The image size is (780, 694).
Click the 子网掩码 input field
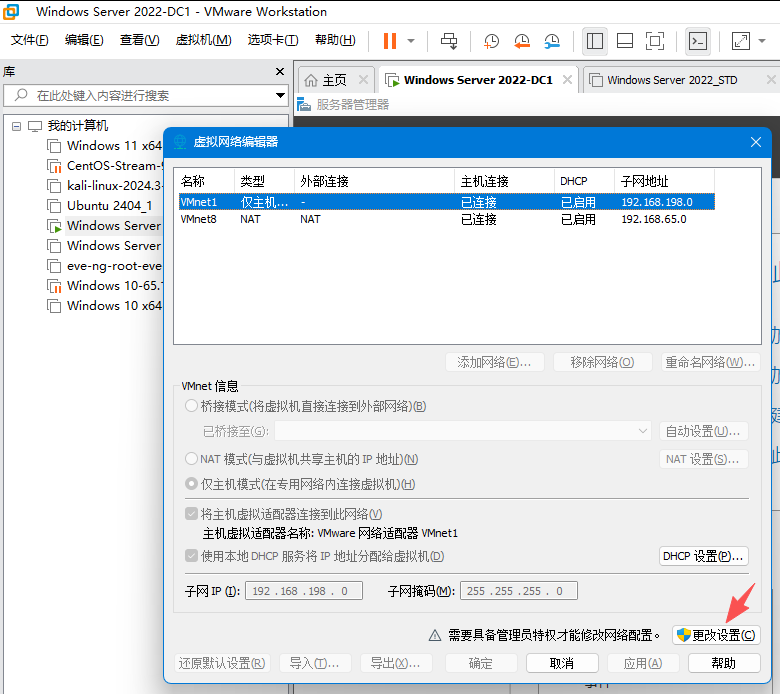[x=518, y=591]
